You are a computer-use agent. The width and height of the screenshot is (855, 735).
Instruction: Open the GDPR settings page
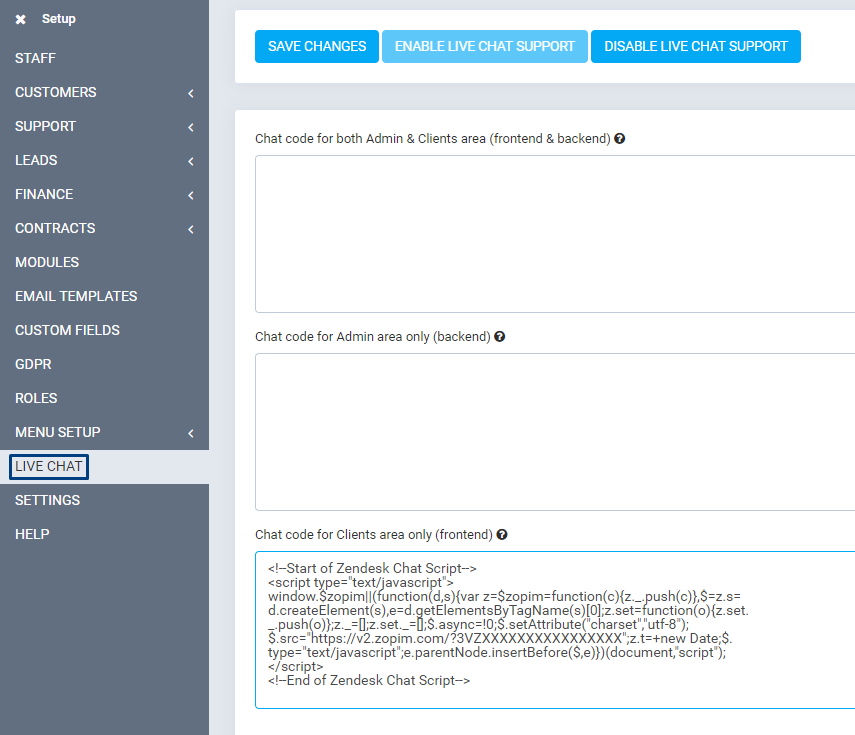tap(32, 364)
